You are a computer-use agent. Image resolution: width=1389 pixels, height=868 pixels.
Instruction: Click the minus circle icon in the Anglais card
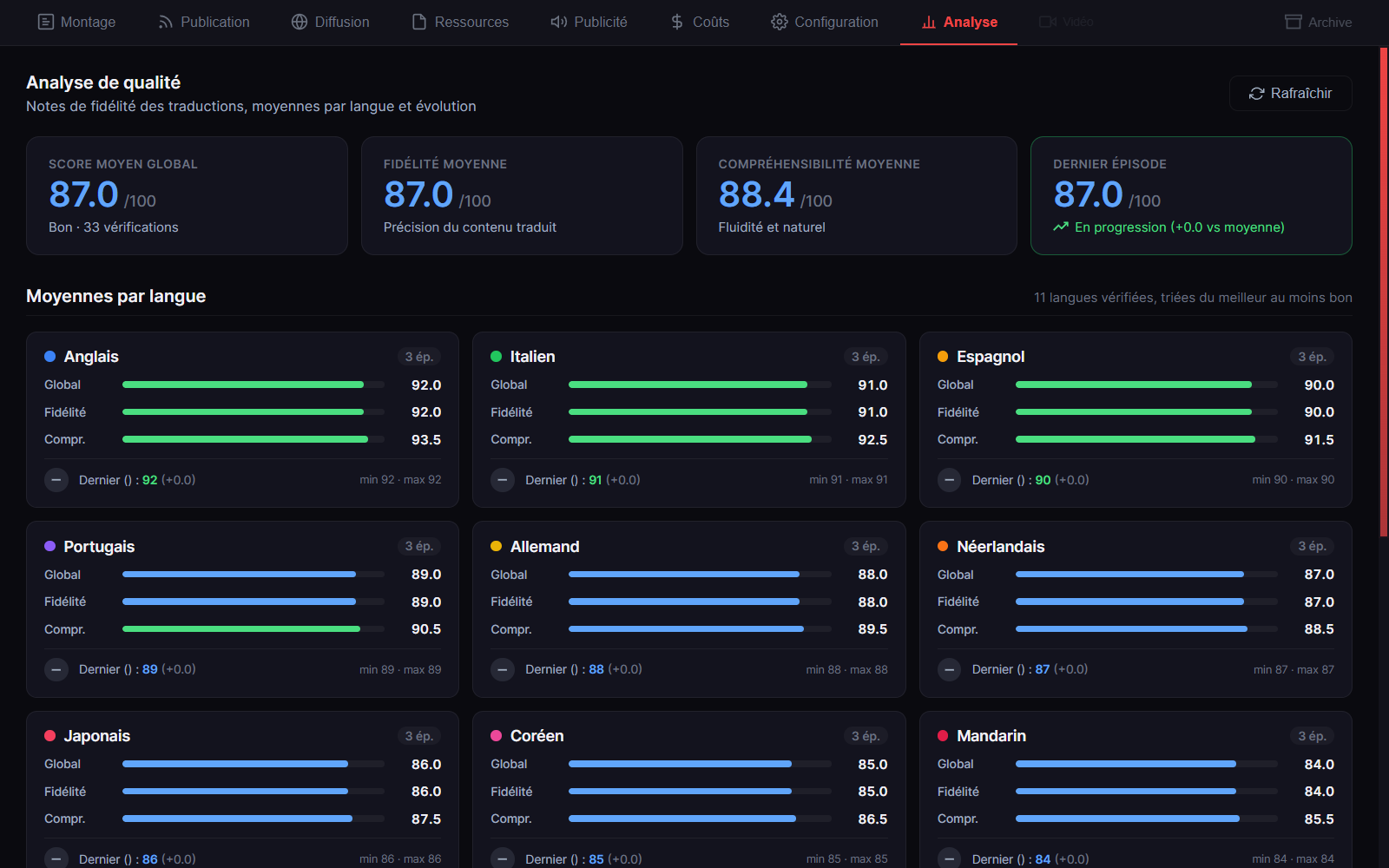(x=56, y=480)
